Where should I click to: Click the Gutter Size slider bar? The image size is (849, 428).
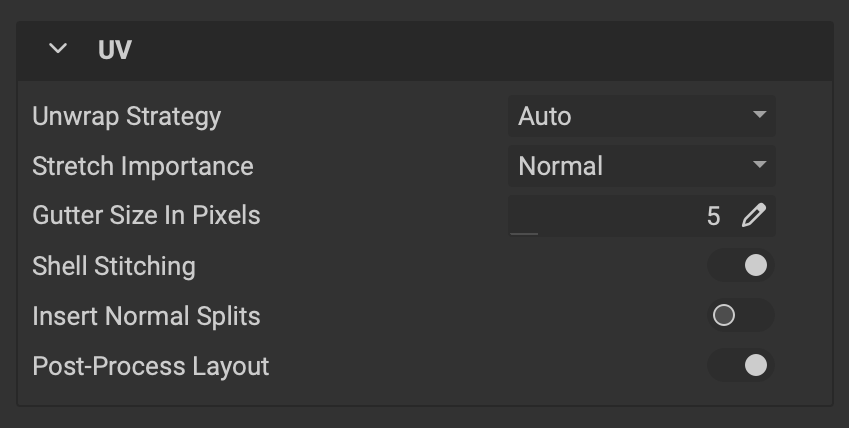pos(524,233)
